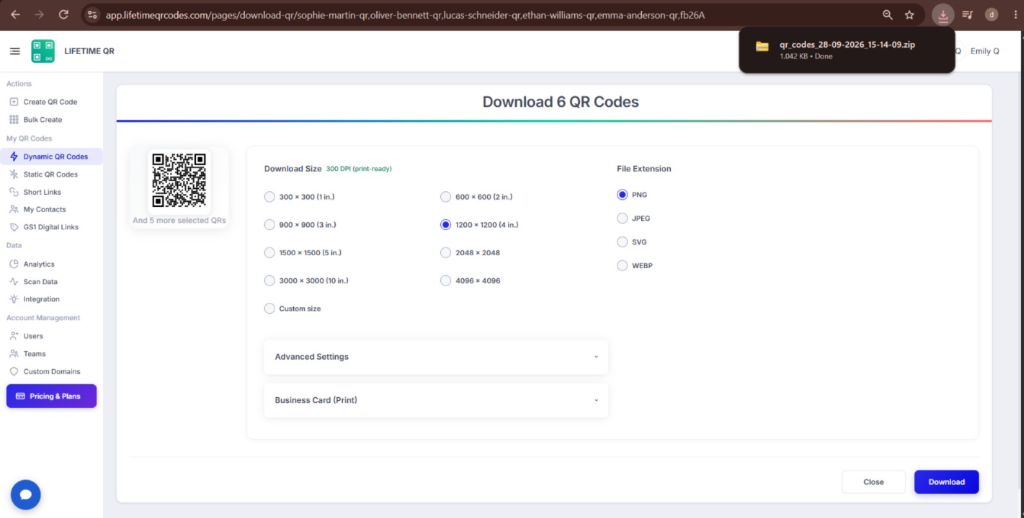Click the Dynamic QR Codes lightning icon
This screenshot has width=1024, height=518.
coord(14,157)
